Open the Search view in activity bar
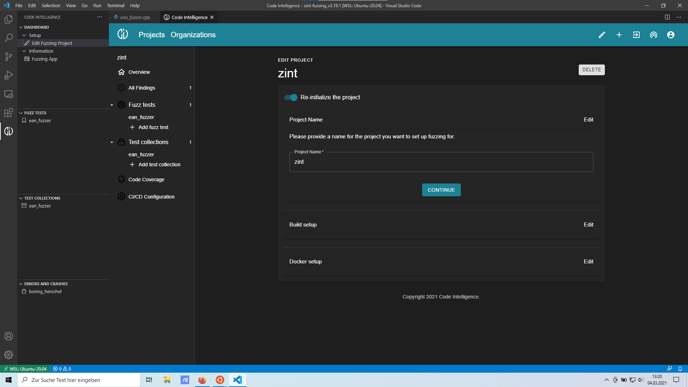Viewport: 688px width, 387px height. (x=8, y=38)
